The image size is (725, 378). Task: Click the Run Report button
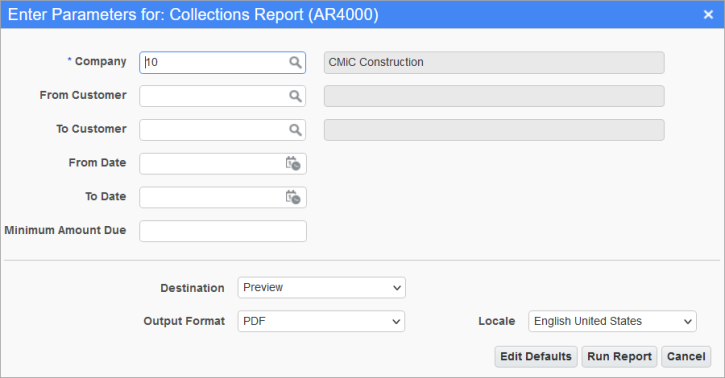619,357
